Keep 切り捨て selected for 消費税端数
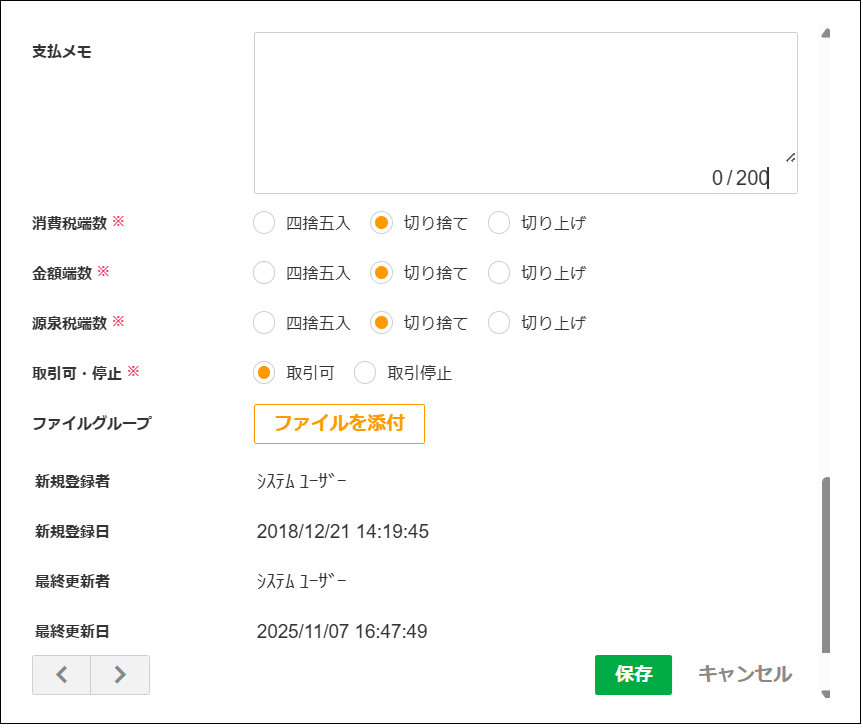Viewport: 863px width, 728px height. (x=381, y=223)
